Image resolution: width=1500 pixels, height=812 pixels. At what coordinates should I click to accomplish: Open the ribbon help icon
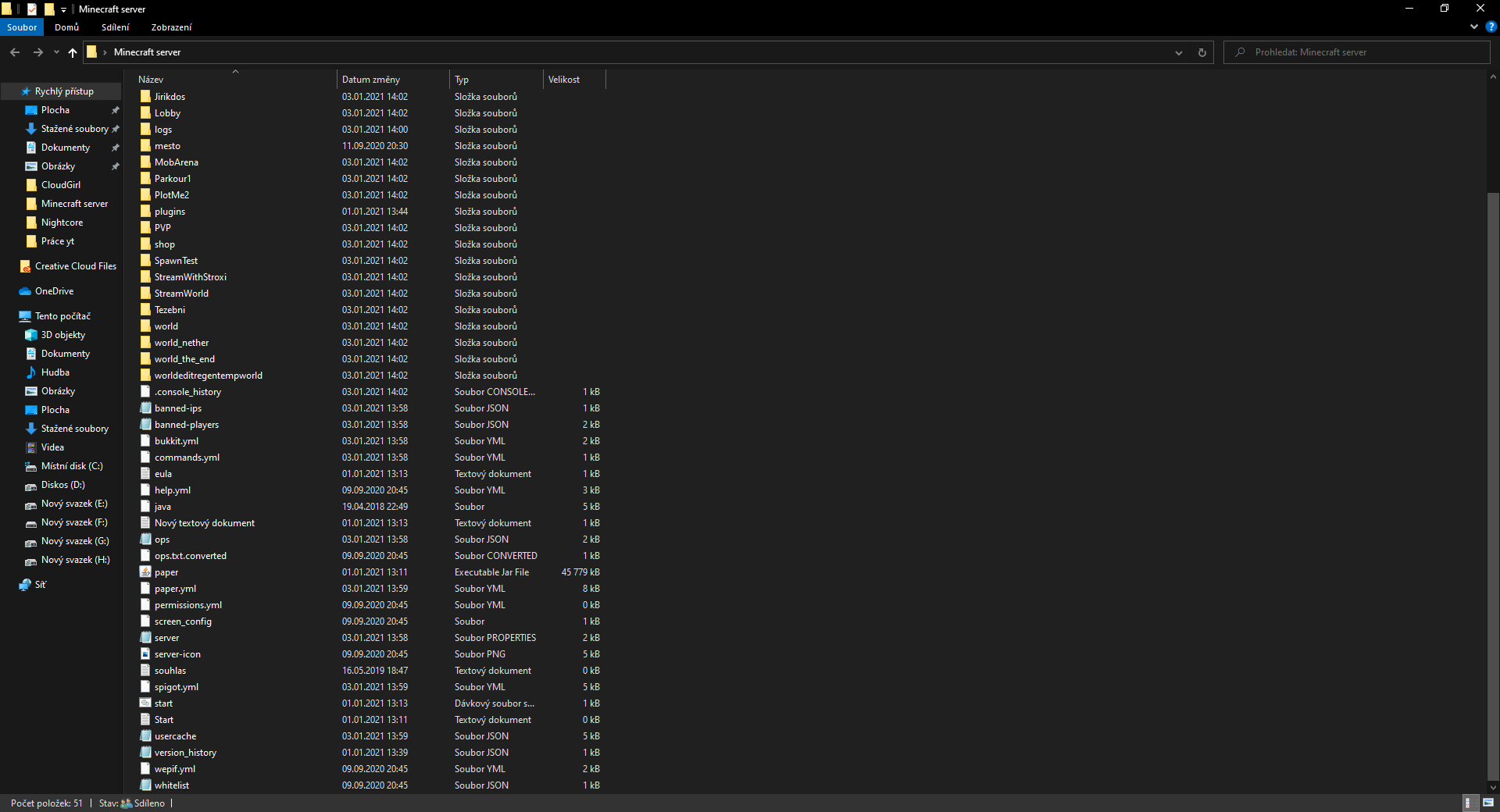point(1491,27)
